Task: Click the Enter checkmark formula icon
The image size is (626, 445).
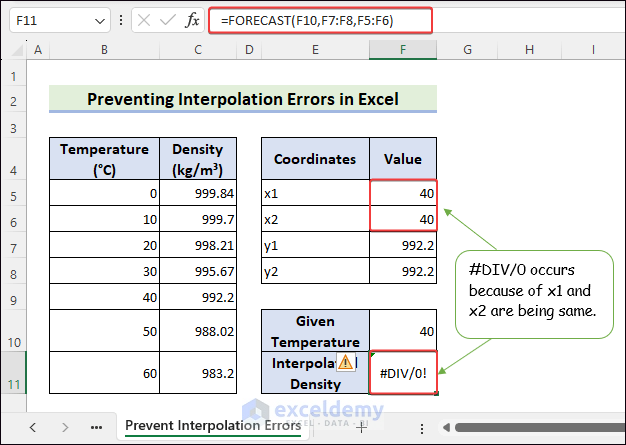Action: click(168, 20)
